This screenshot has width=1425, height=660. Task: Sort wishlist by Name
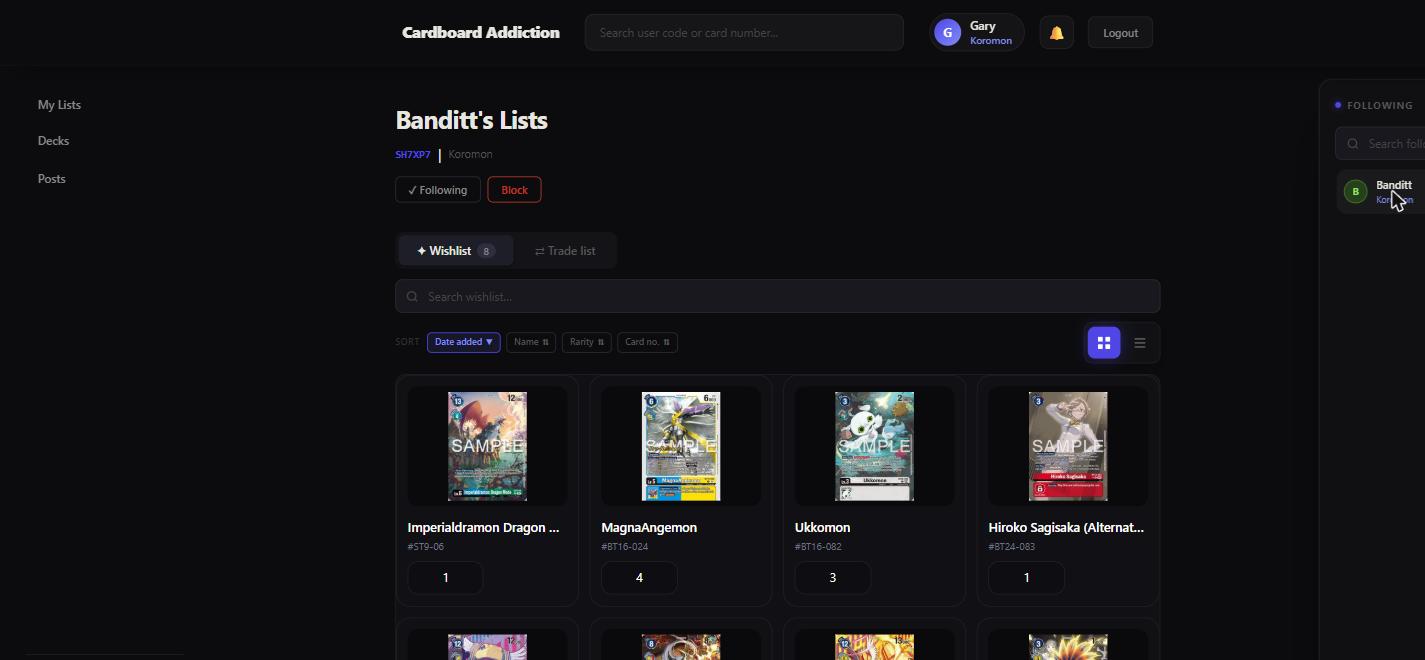[x=531, y=342]
